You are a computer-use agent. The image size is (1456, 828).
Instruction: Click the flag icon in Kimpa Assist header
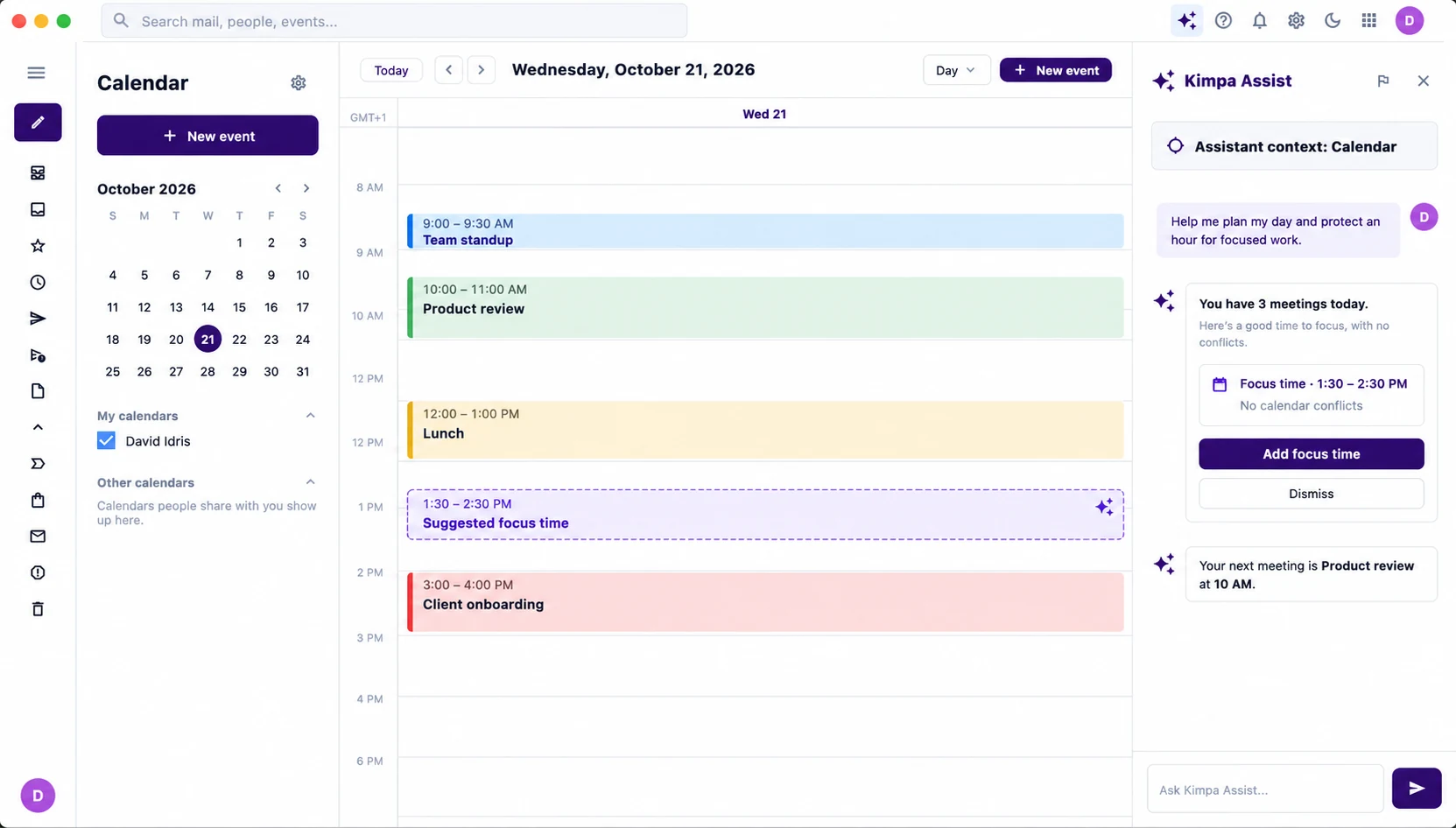tap(1383, 81)
